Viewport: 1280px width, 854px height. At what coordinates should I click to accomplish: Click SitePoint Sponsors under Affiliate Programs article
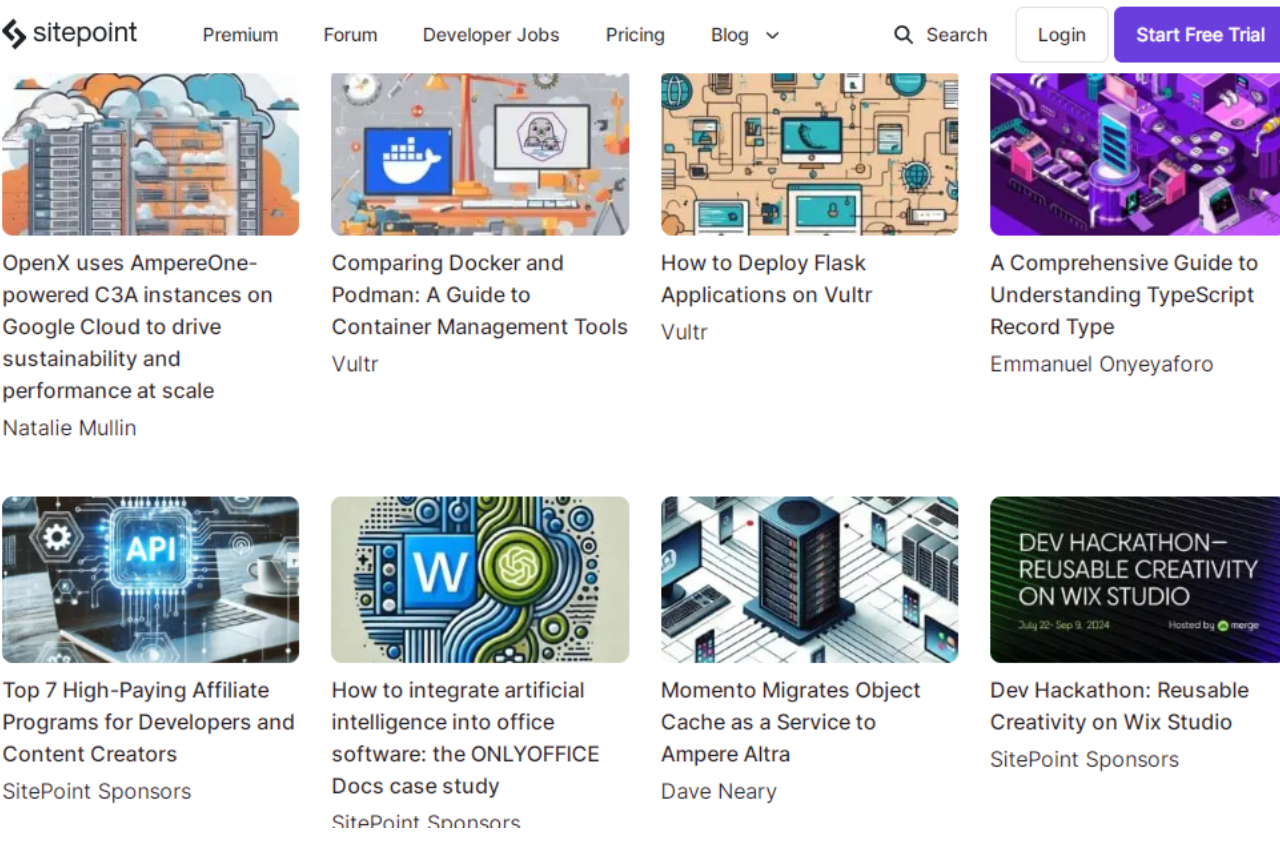(96, 791)
